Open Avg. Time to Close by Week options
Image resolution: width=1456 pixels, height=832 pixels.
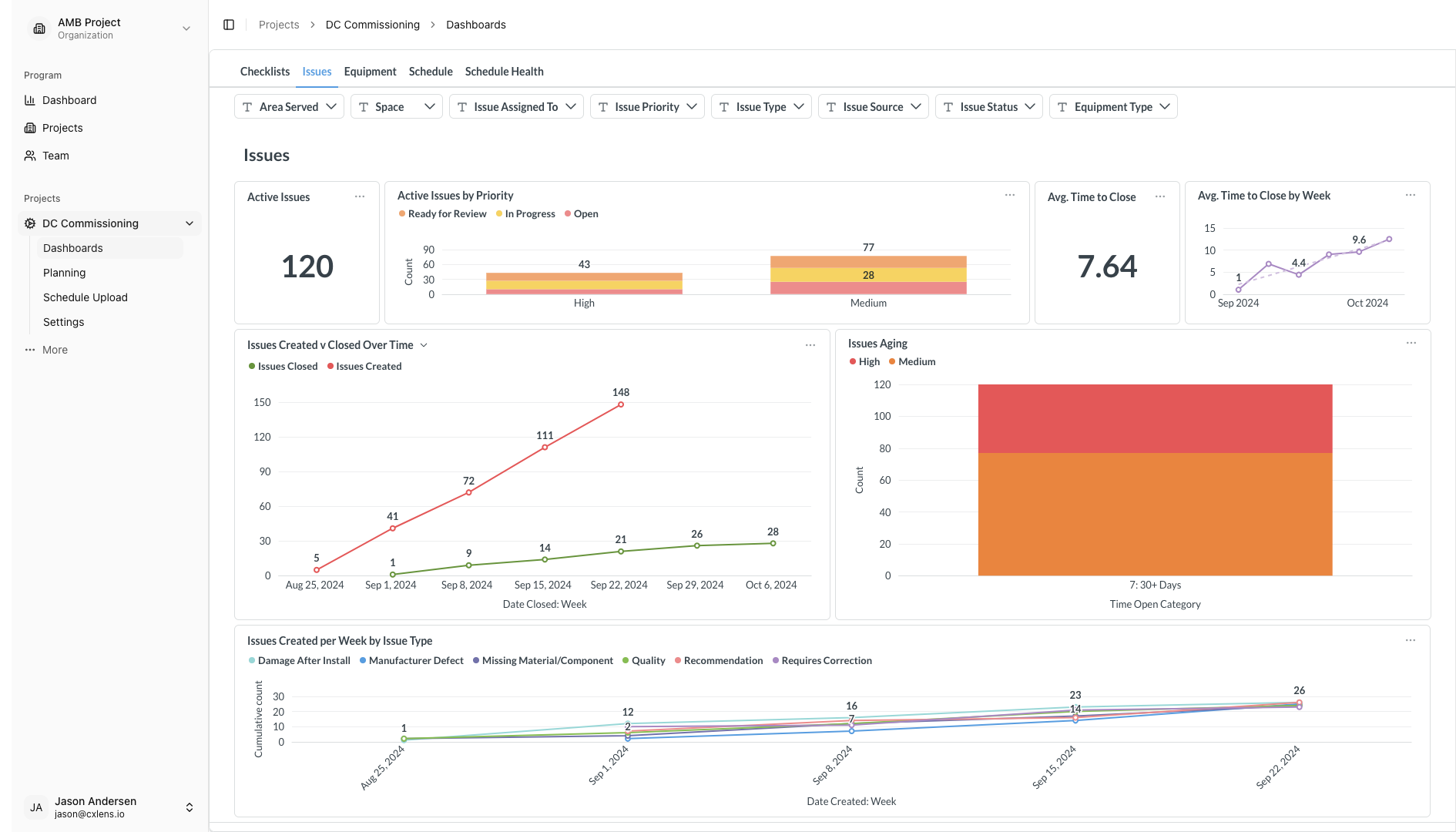pos(1411,195)
